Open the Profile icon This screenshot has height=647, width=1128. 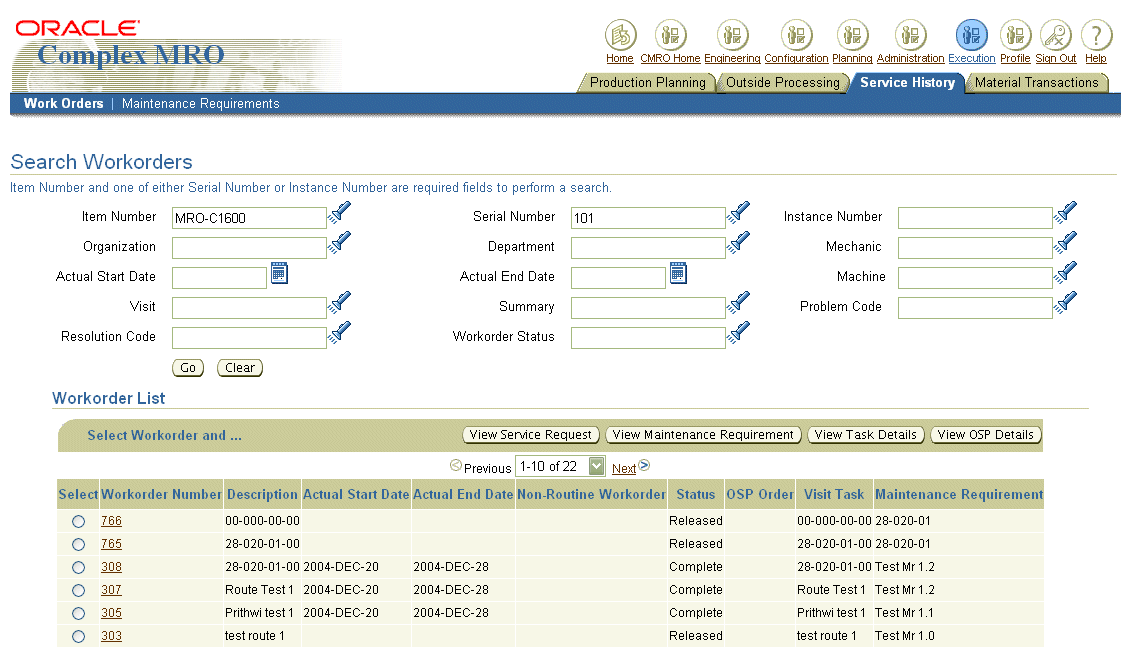coord(1015,35)
